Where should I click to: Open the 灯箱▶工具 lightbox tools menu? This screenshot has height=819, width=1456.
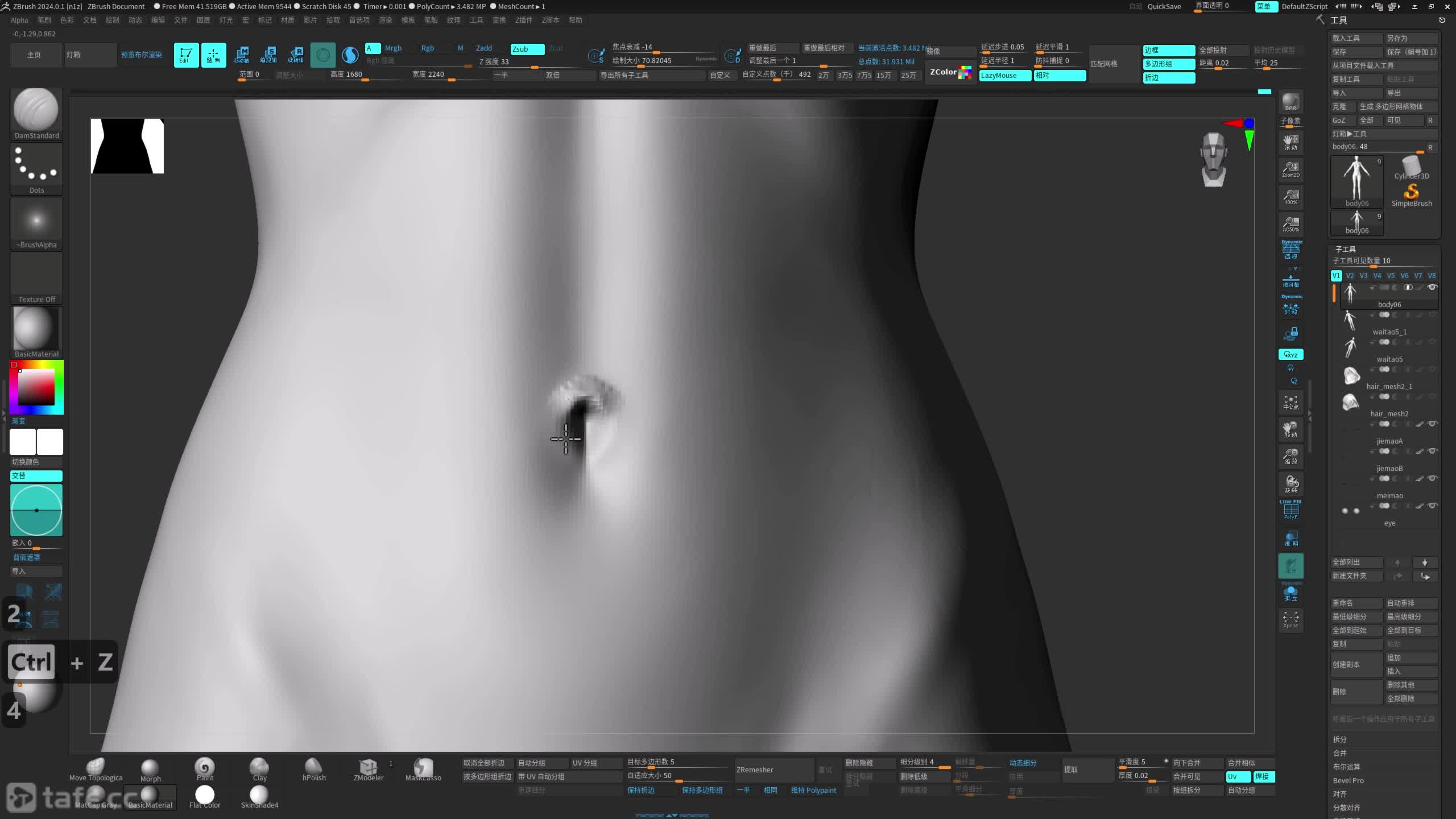click(1384, 134)
